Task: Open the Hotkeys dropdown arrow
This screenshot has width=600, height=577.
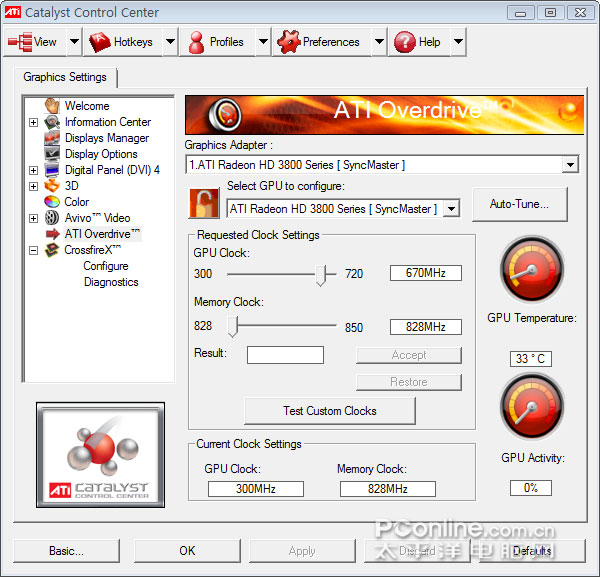Action: 170,42
